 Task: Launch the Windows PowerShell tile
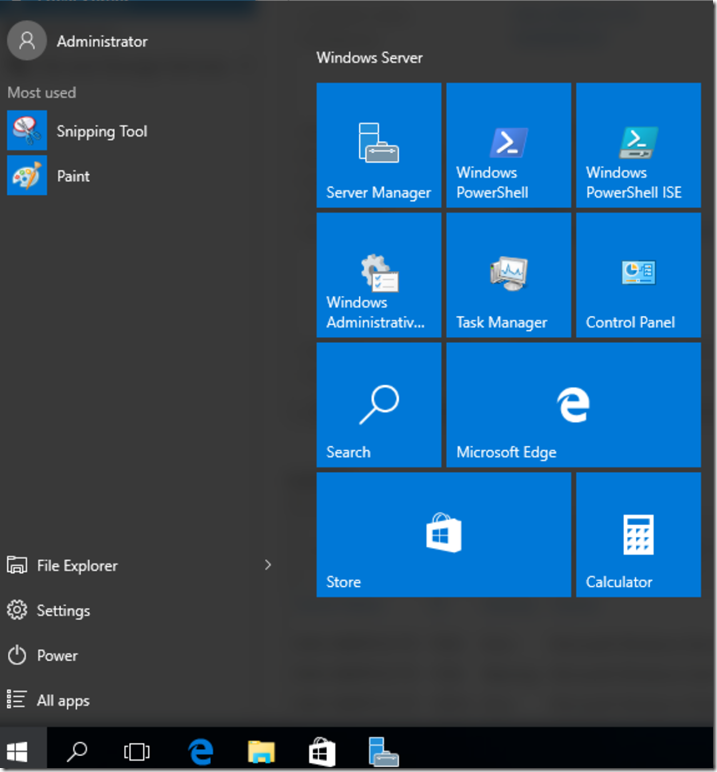[509, 145]
